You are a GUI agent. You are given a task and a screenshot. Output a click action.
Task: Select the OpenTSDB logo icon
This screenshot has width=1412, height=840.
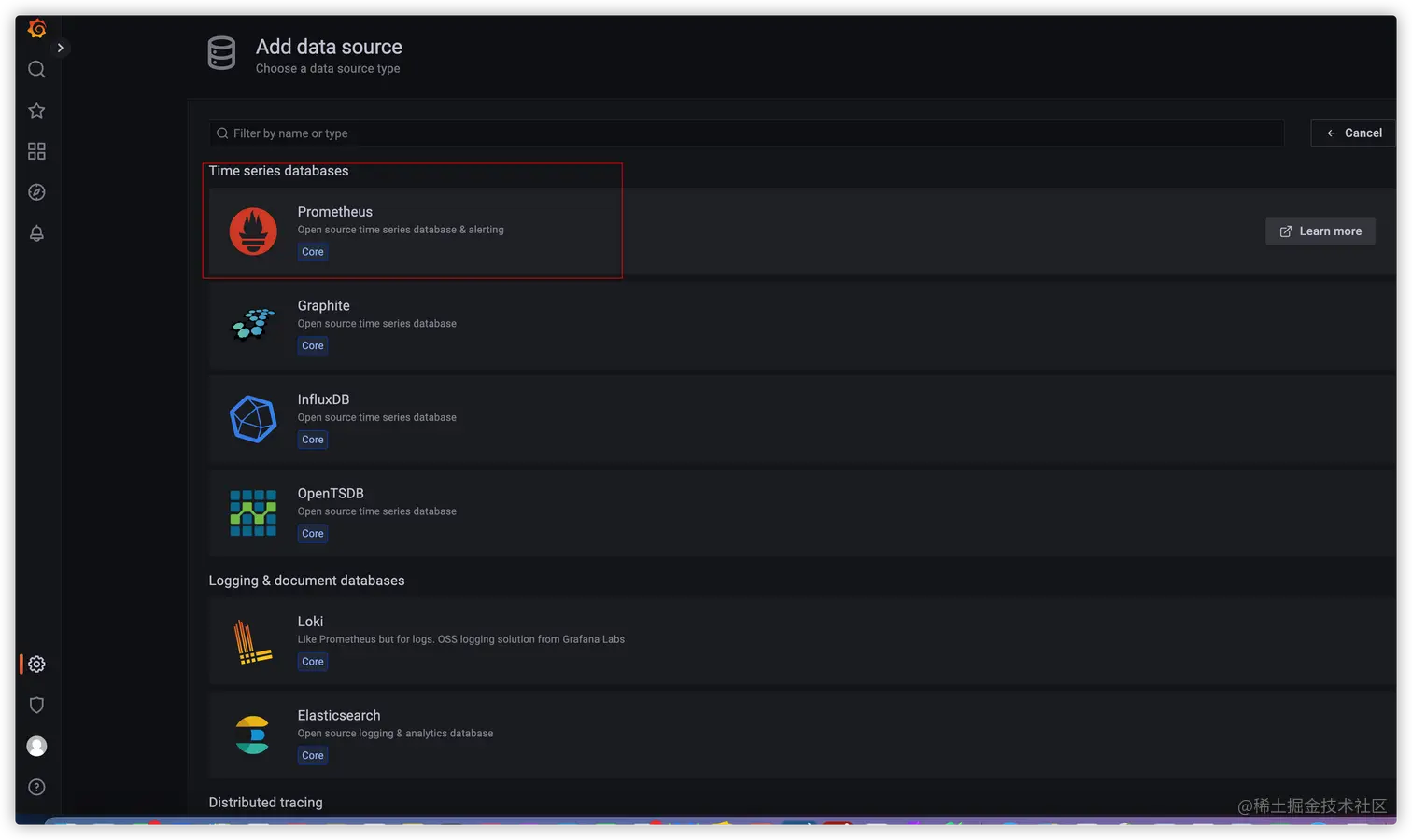[x=253, y=513]
